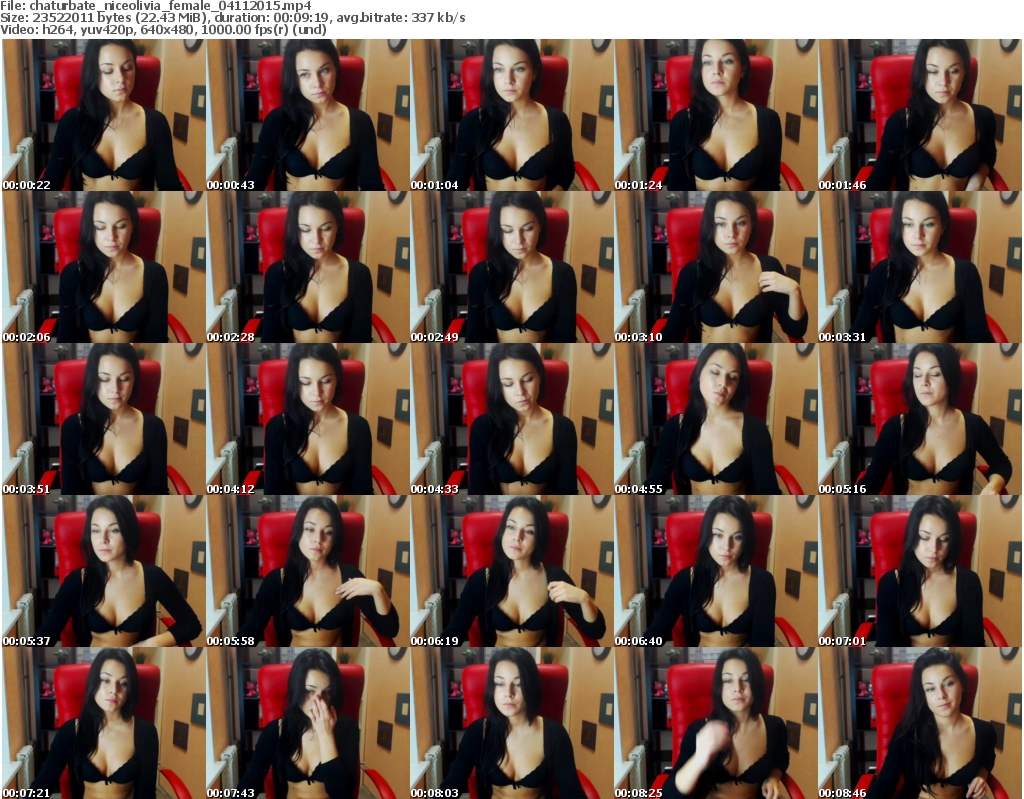Select the 00:02:49 thumbnail
This screenshot has width=1024, height=799.
[511, 267]
